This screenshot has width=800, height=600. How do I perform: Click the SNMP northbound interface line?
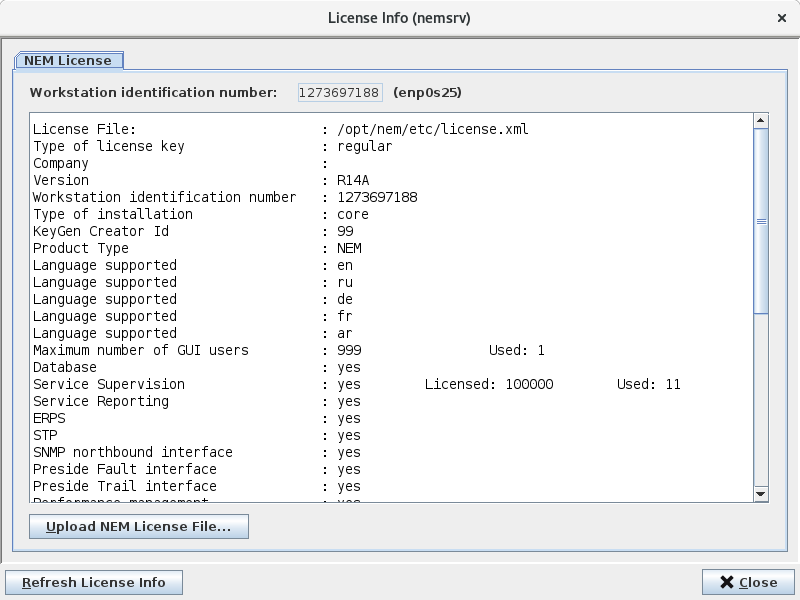pyautogui.click(x=132, y=453)
